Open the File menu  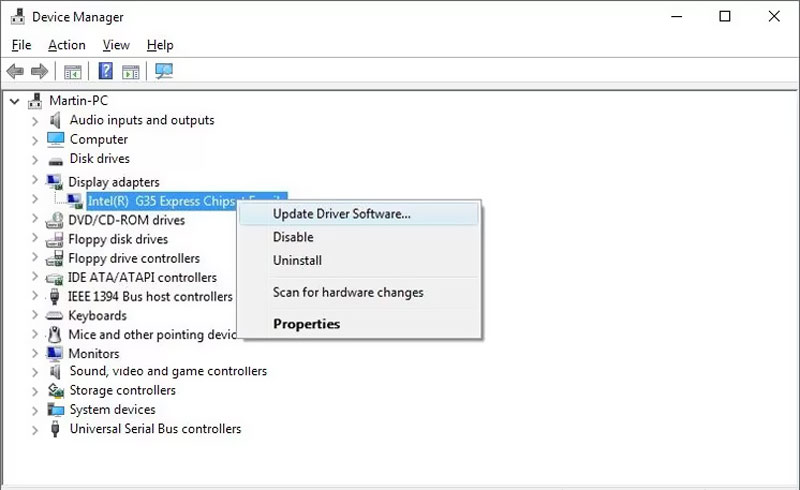coord(21,45)
